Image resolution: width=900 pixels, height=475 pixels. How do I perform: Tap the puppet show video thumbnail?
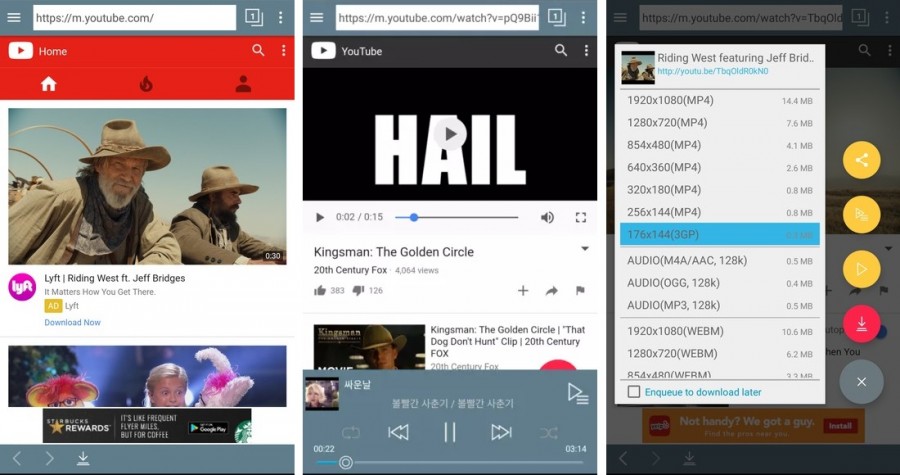(x=148, y=376)
